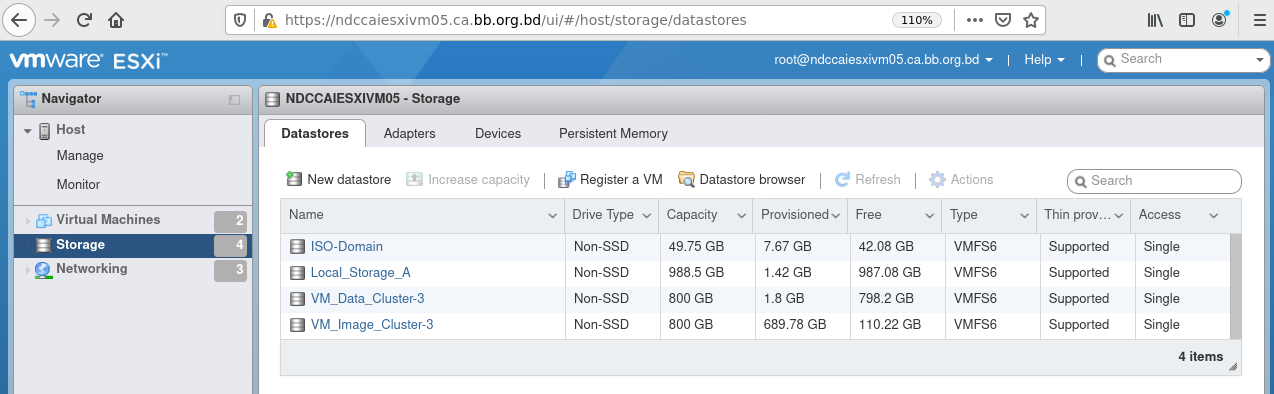Open the Name column dropdown arrow
The height and width of the screenshot is (394, 1274).
click(x=553, y=216)
